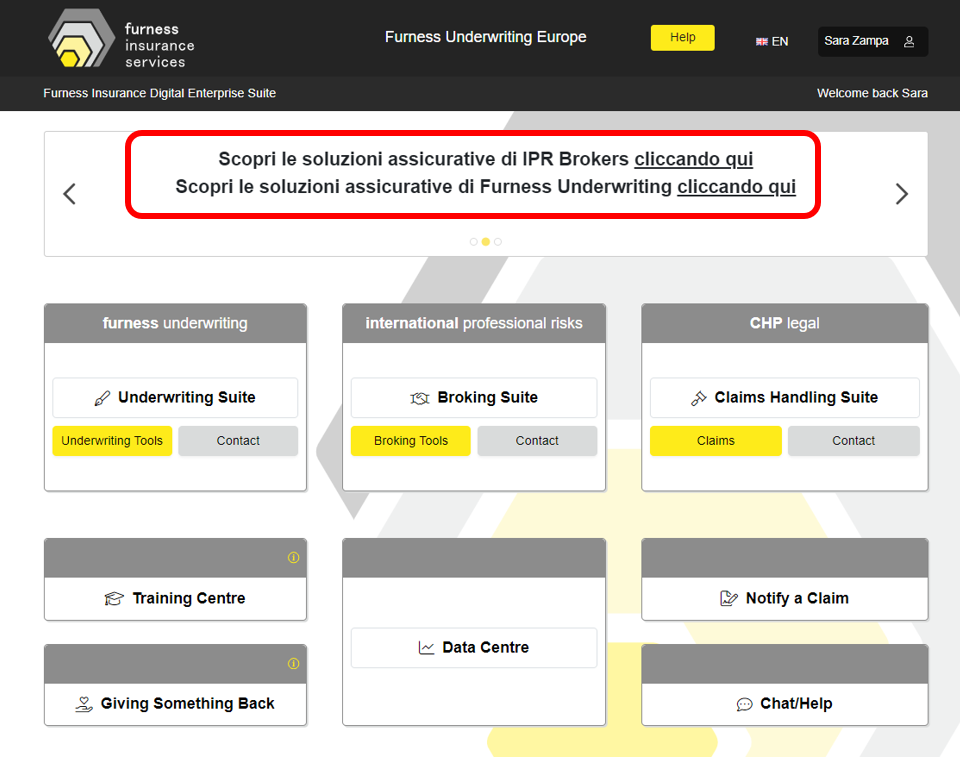Viewport: 960px width, 757px height.
Task: Click the info icon on Giving Something Back card
Action: [293, 664]
